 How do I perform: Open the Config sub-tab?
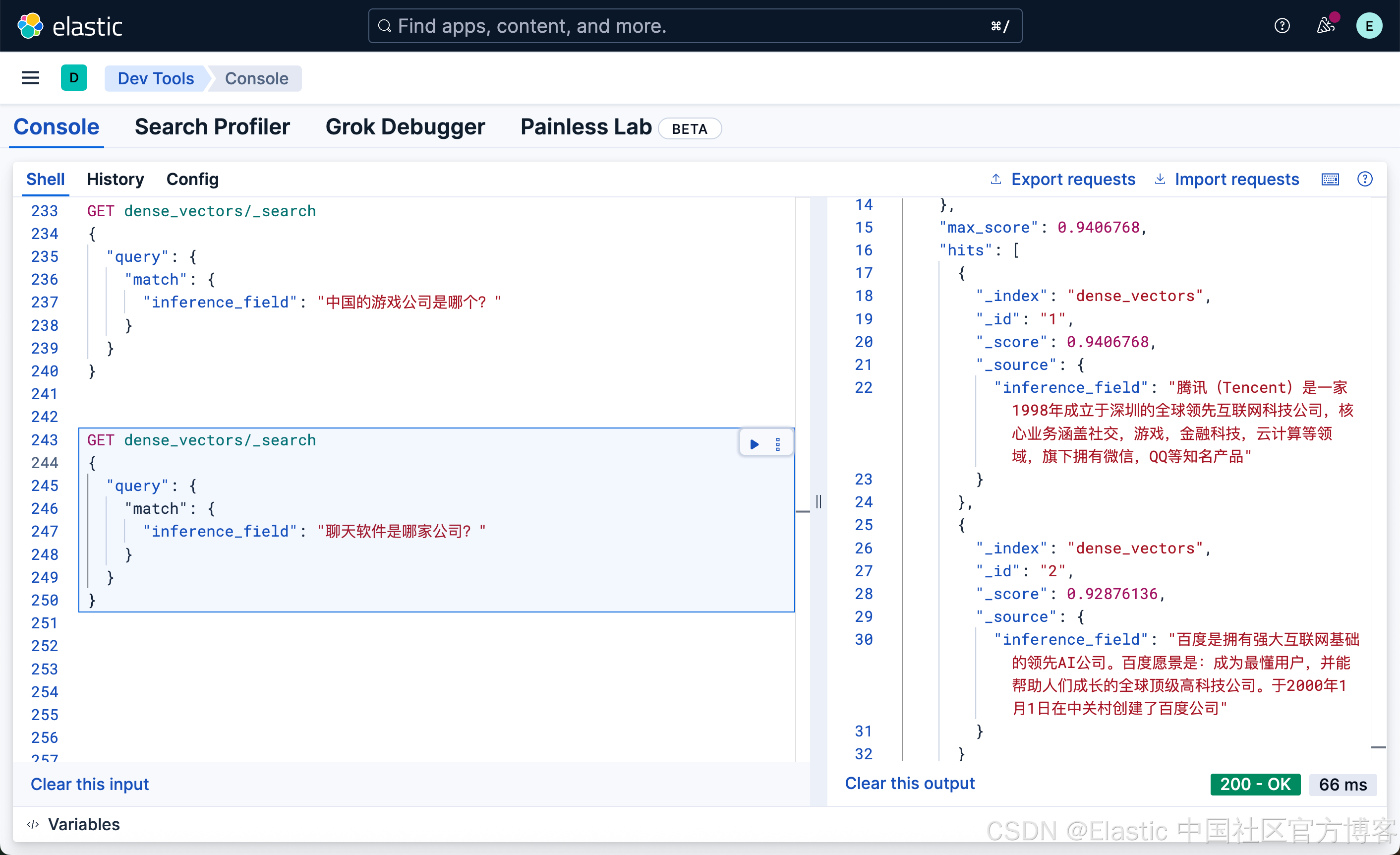click(192, 180)
